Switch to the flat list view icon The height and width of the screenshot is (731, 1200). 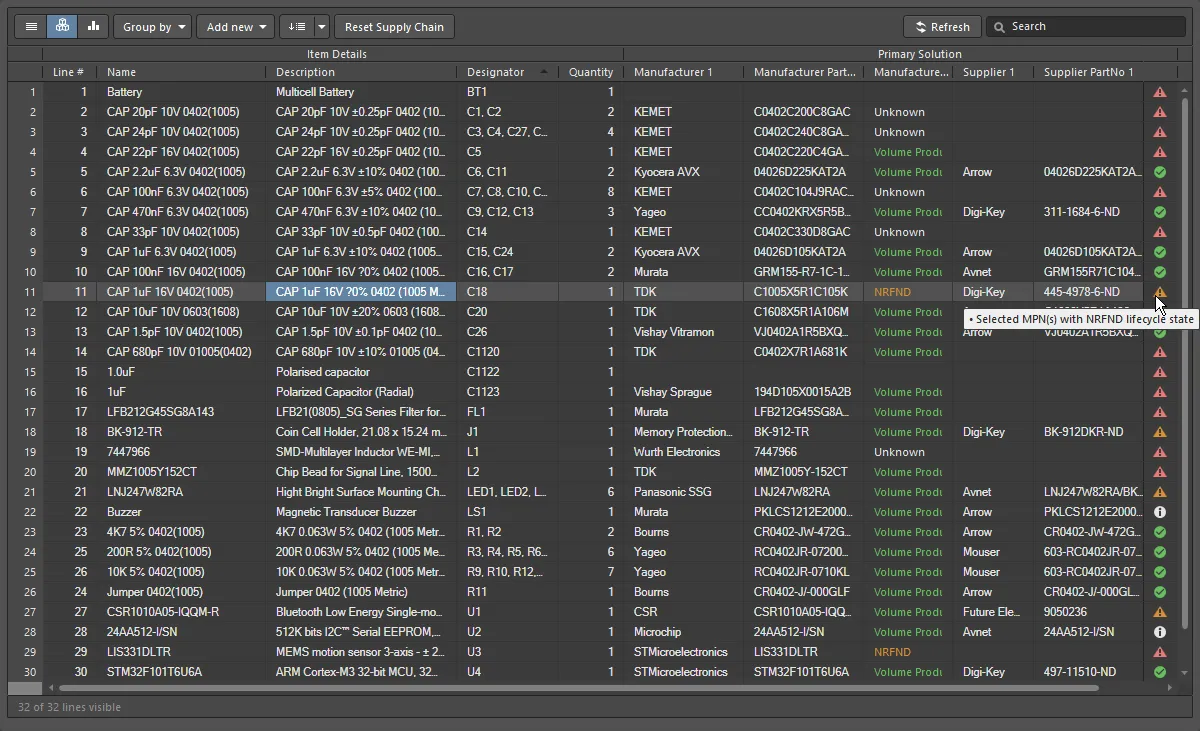pos(31,27)
